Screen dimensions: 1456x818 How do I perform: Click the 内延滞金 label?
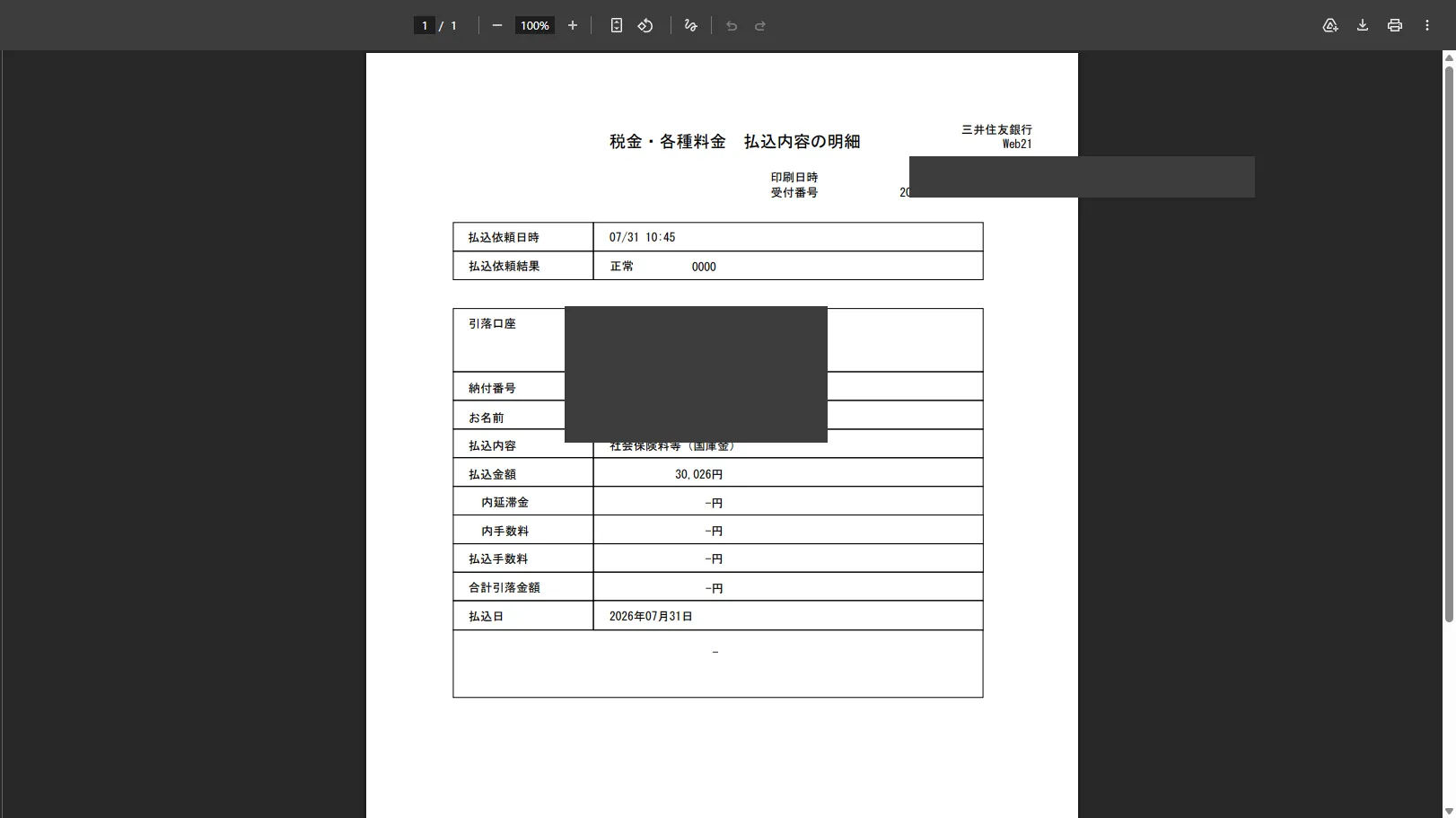click(x=505, y=503)
